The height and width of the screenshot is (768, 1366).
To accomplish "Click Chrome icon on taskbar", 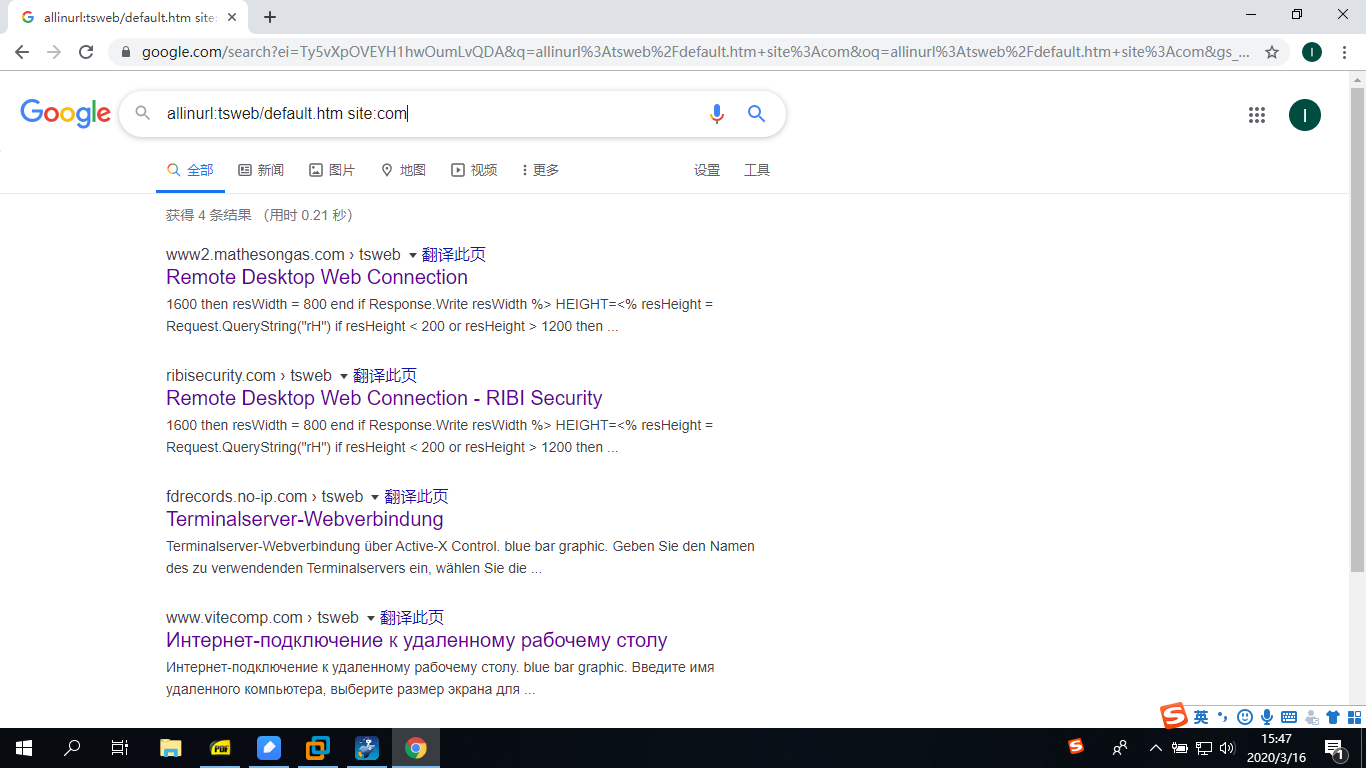I will pyautogui.click(x=416, y=747).
